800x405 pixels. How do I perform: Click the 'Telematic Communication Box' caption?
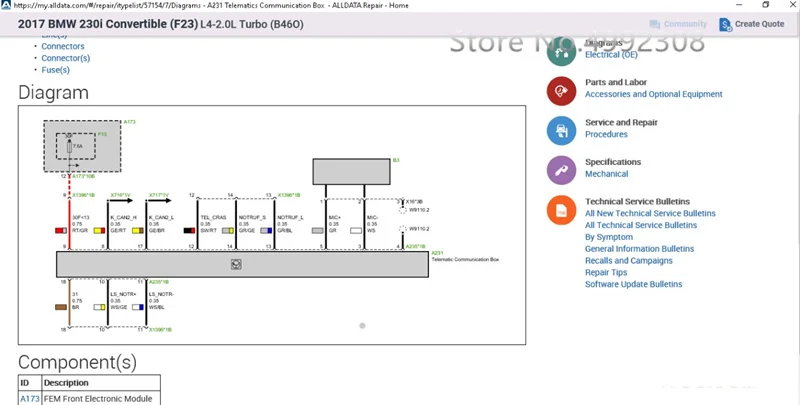click(465, 259)
